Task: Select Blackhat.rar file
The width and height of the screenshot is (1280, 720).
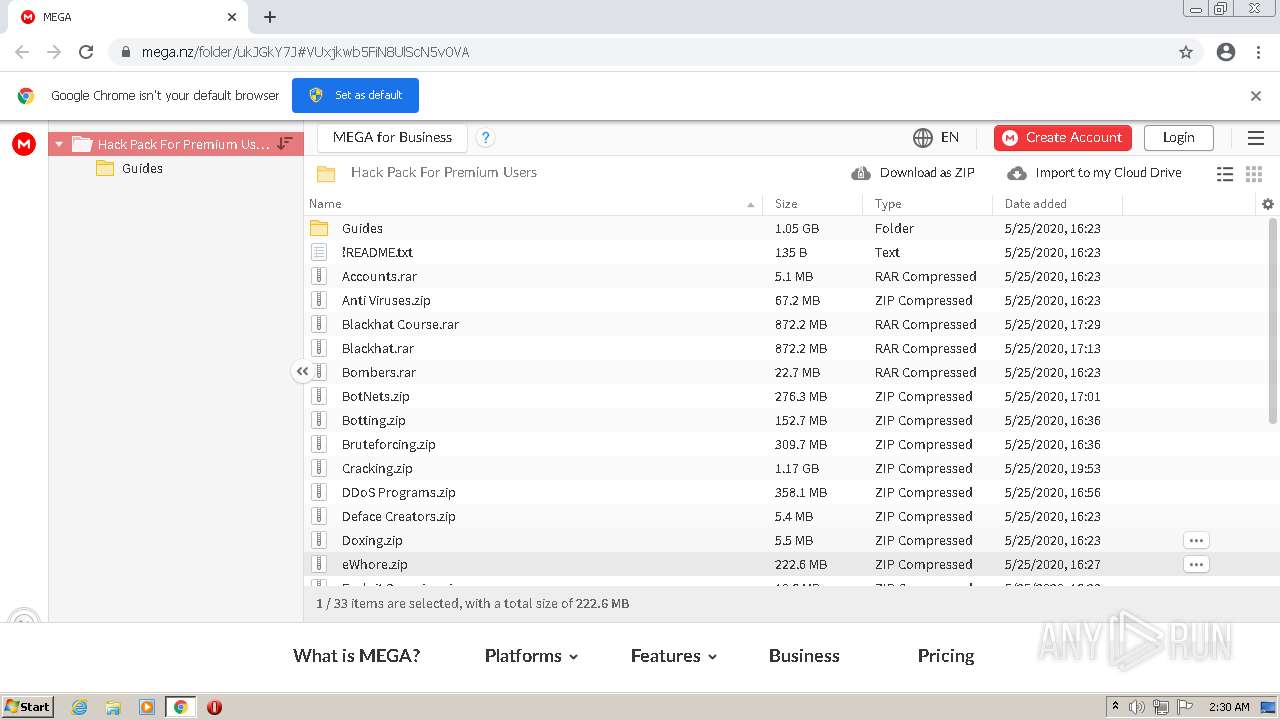Action: coord(785,348)
